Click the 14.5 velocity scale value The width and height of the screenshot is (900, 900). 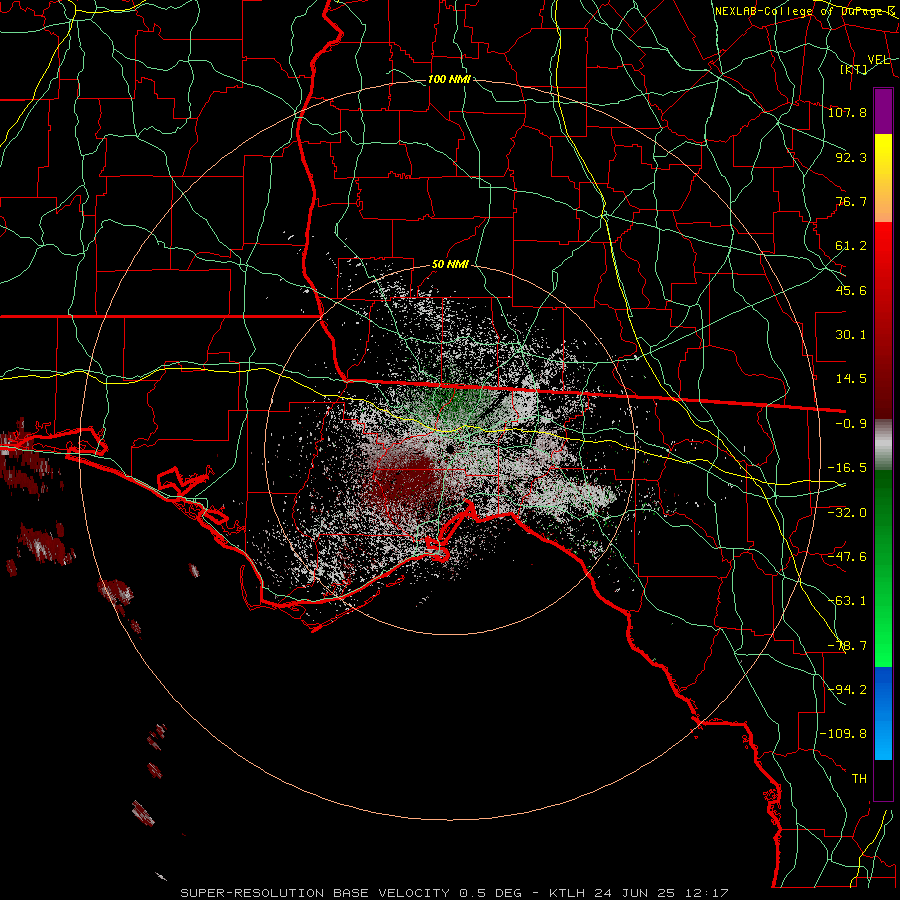point(851,379)
